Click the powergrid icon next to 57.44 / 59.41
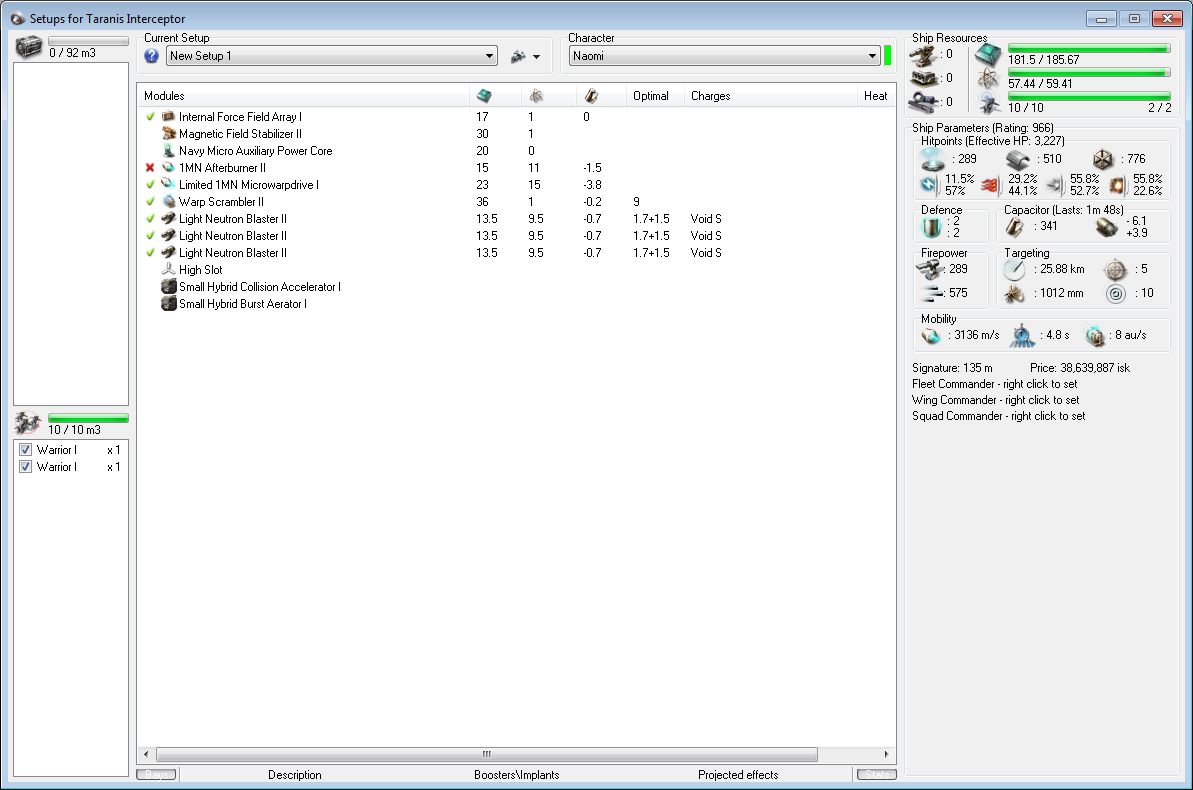Viewport: 1193px width, 790px height. (988, 78)
